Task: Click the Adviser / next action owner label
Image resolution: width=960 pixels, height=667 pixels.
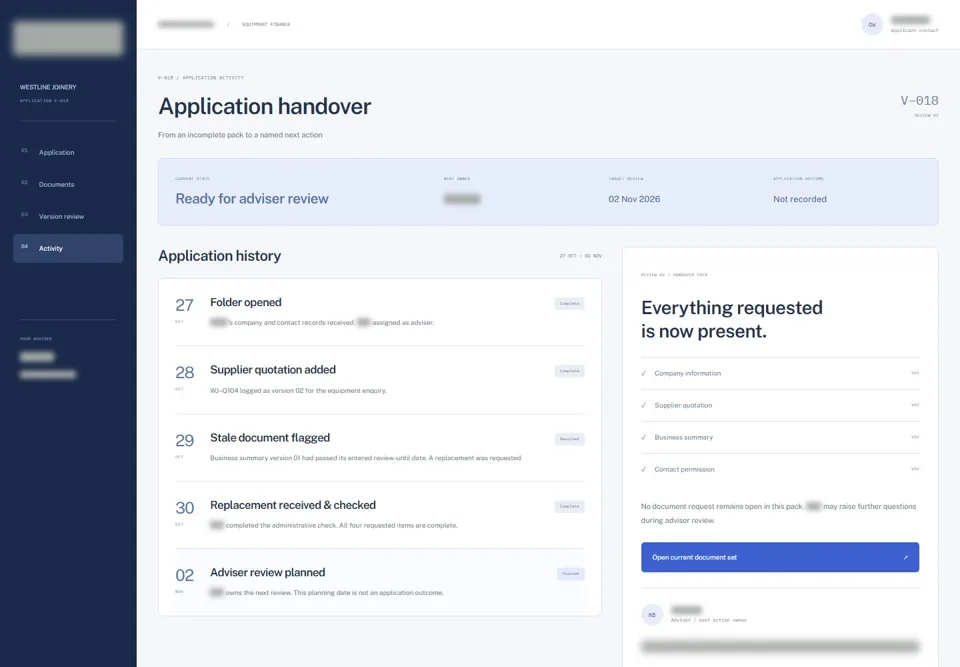Action: [708, 620]
